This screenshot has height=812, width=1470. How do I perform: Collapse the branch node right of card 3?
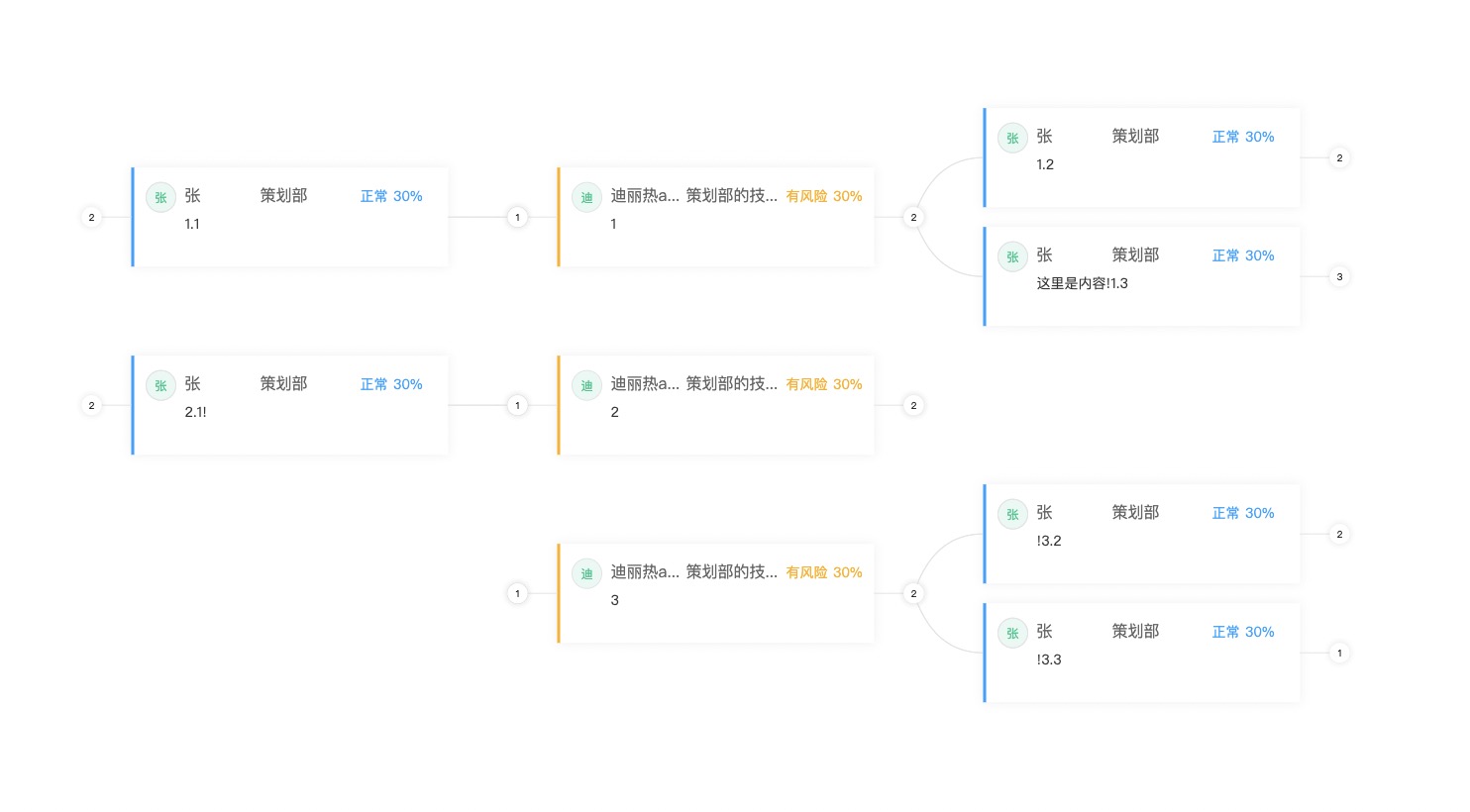point(913,593)
